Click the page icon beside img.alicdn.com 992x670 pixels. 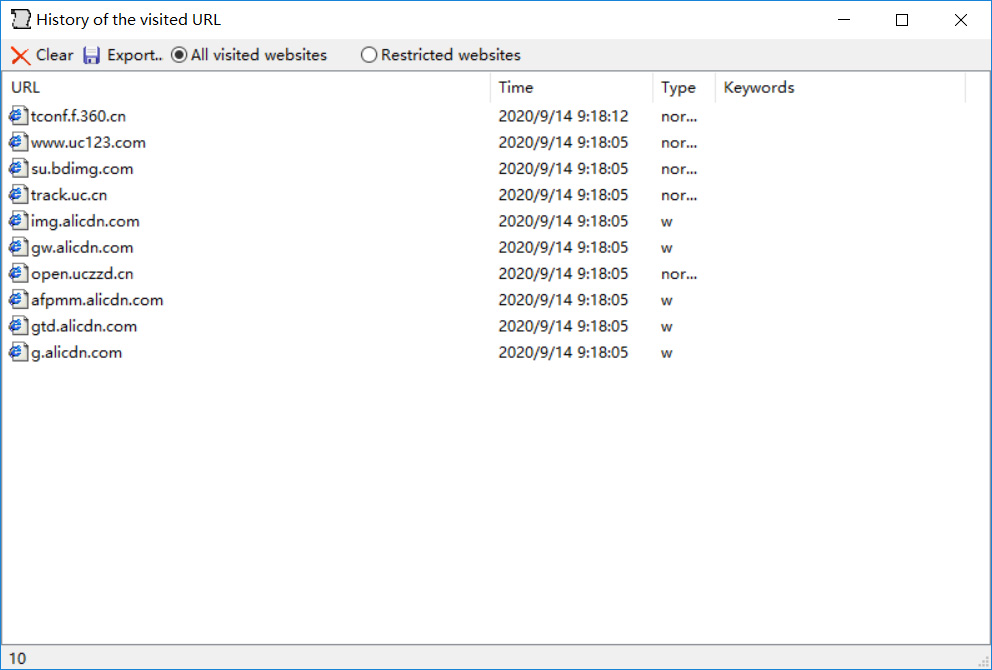coord(19,221)
